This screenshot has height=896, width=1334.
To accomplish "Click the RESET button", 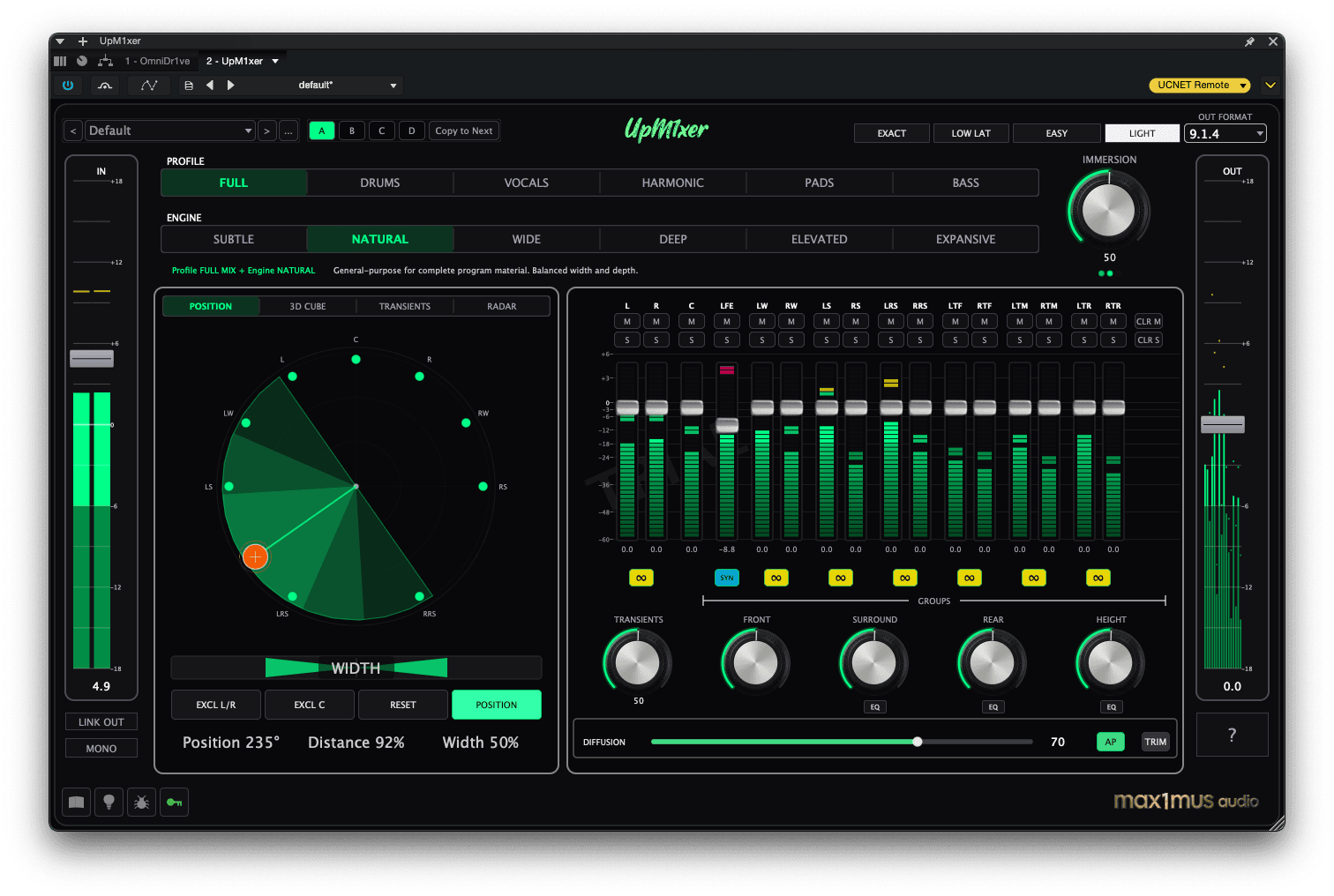I will click(403, 705).
